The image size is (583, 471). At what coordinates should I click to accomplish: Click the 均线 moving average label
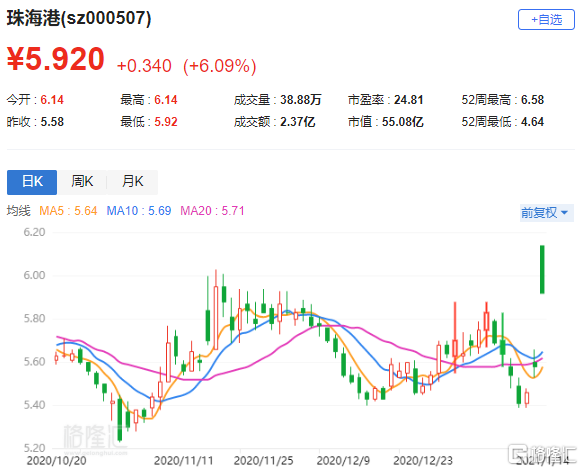tap(18, 211)
